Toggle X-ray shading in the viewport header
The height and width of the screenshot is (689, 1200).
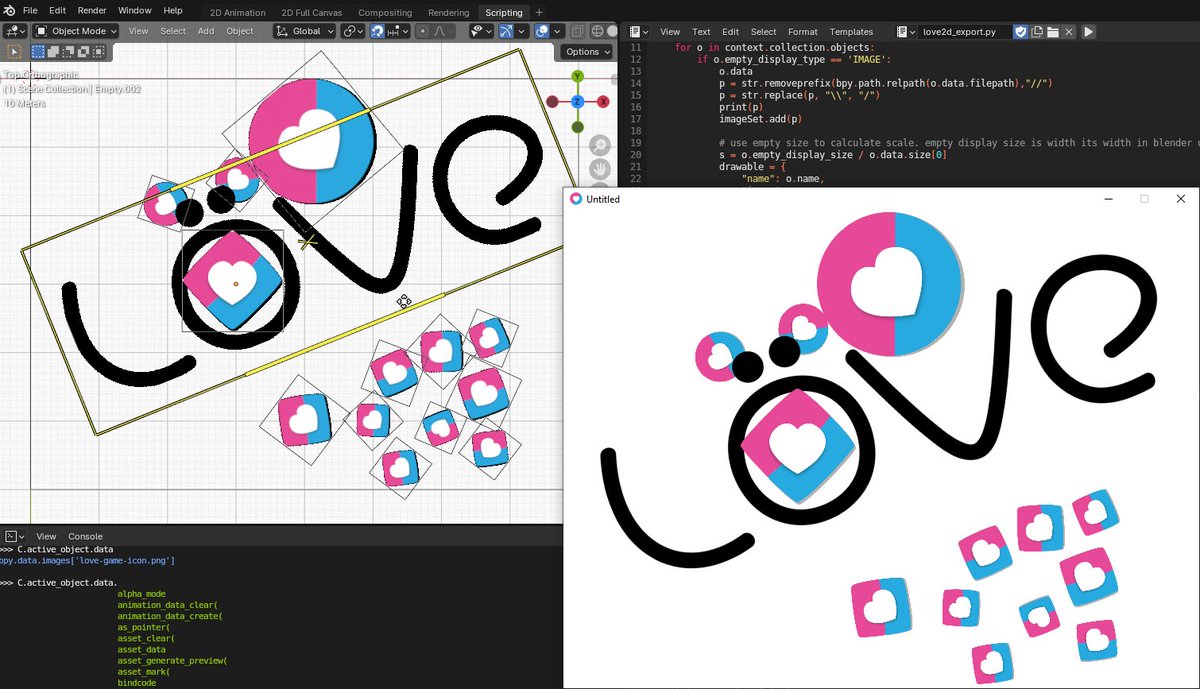click(x=577, y=31)
